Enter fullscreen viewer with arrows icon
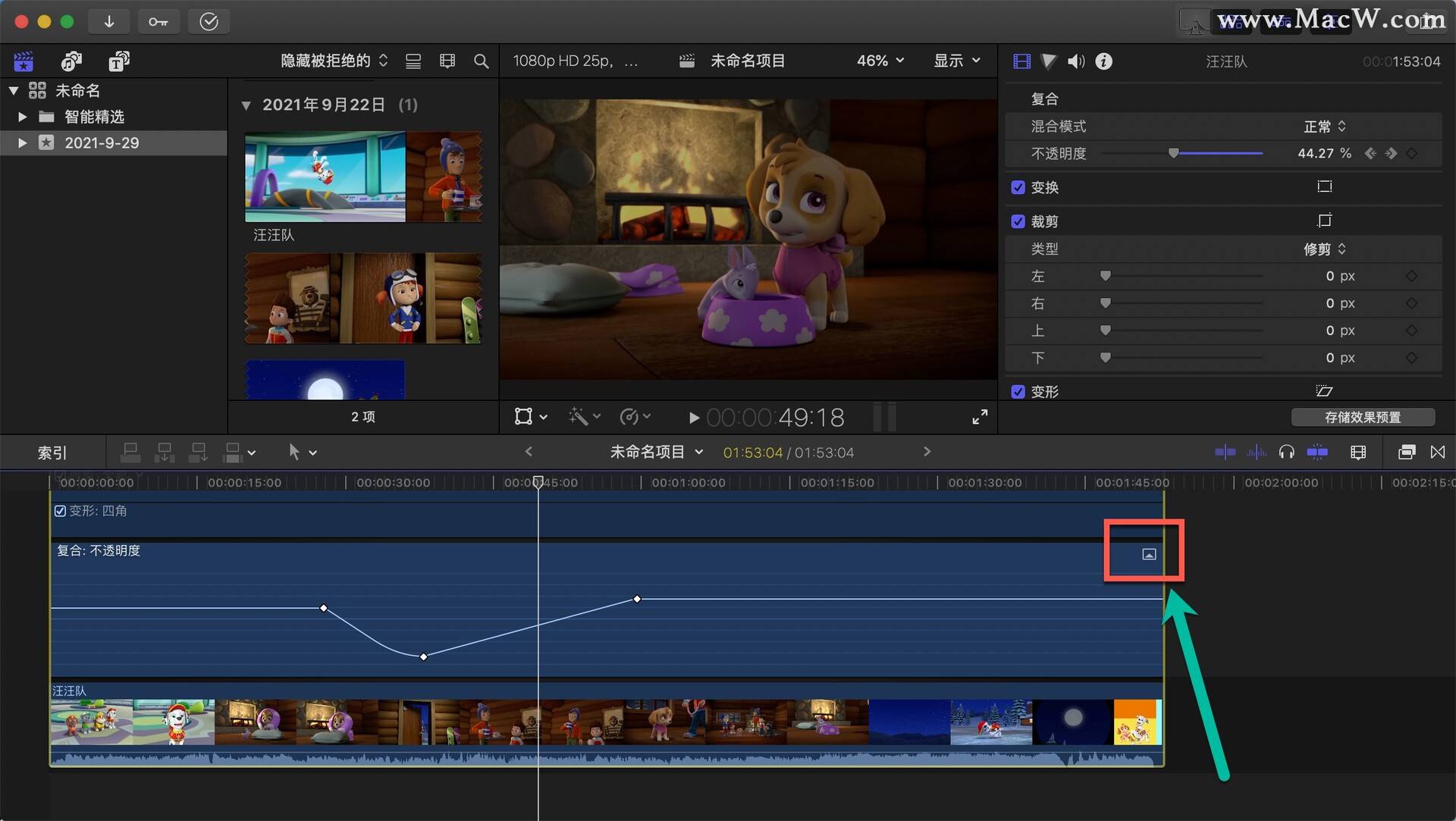 tap(980, 417)
